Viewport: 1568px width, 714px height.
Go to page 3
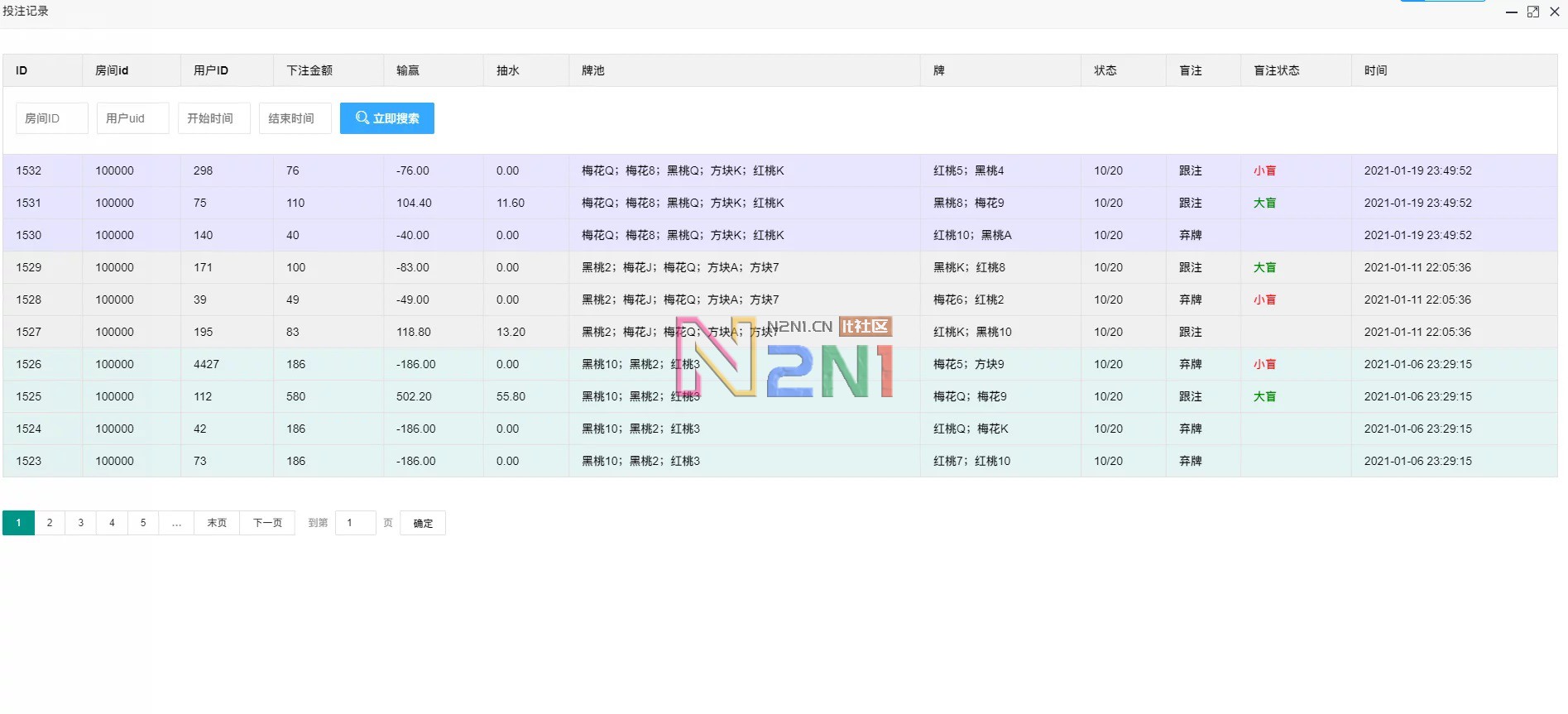pos(81,523)
